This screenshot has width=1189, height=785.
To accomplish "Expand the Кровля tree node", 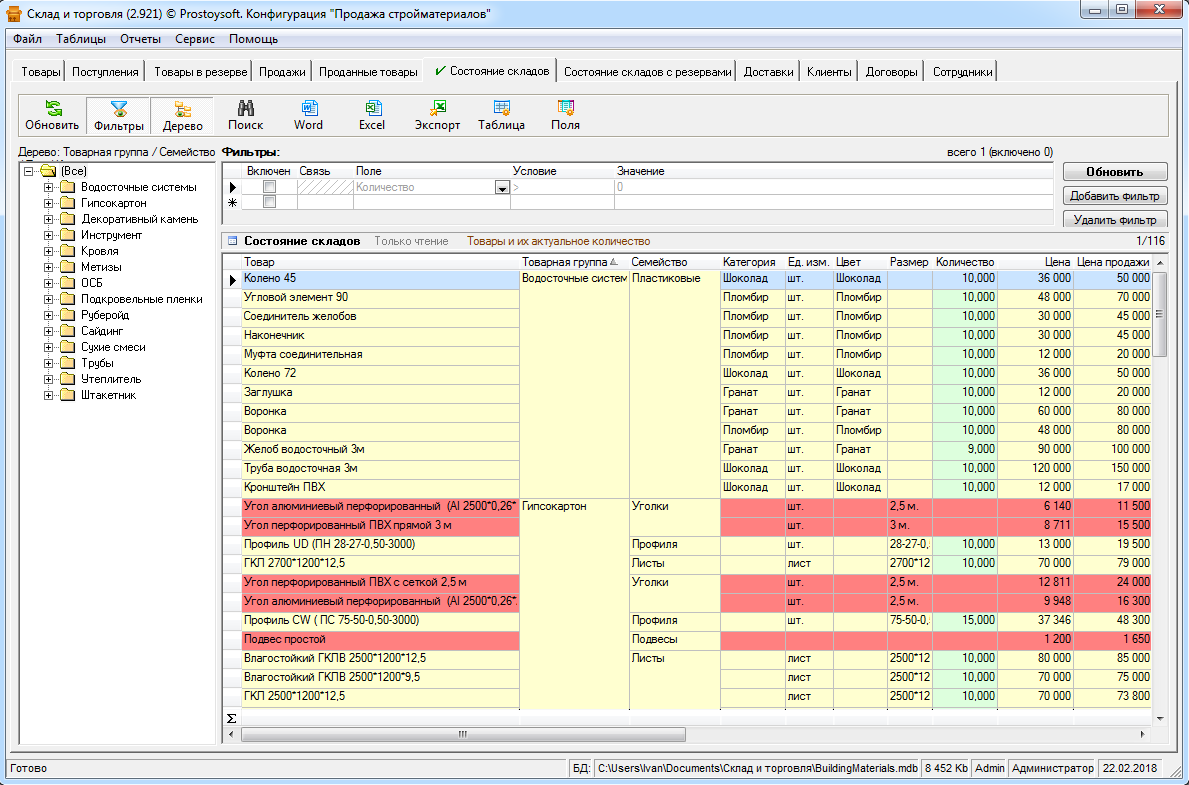I will click(x=48, y=251).
